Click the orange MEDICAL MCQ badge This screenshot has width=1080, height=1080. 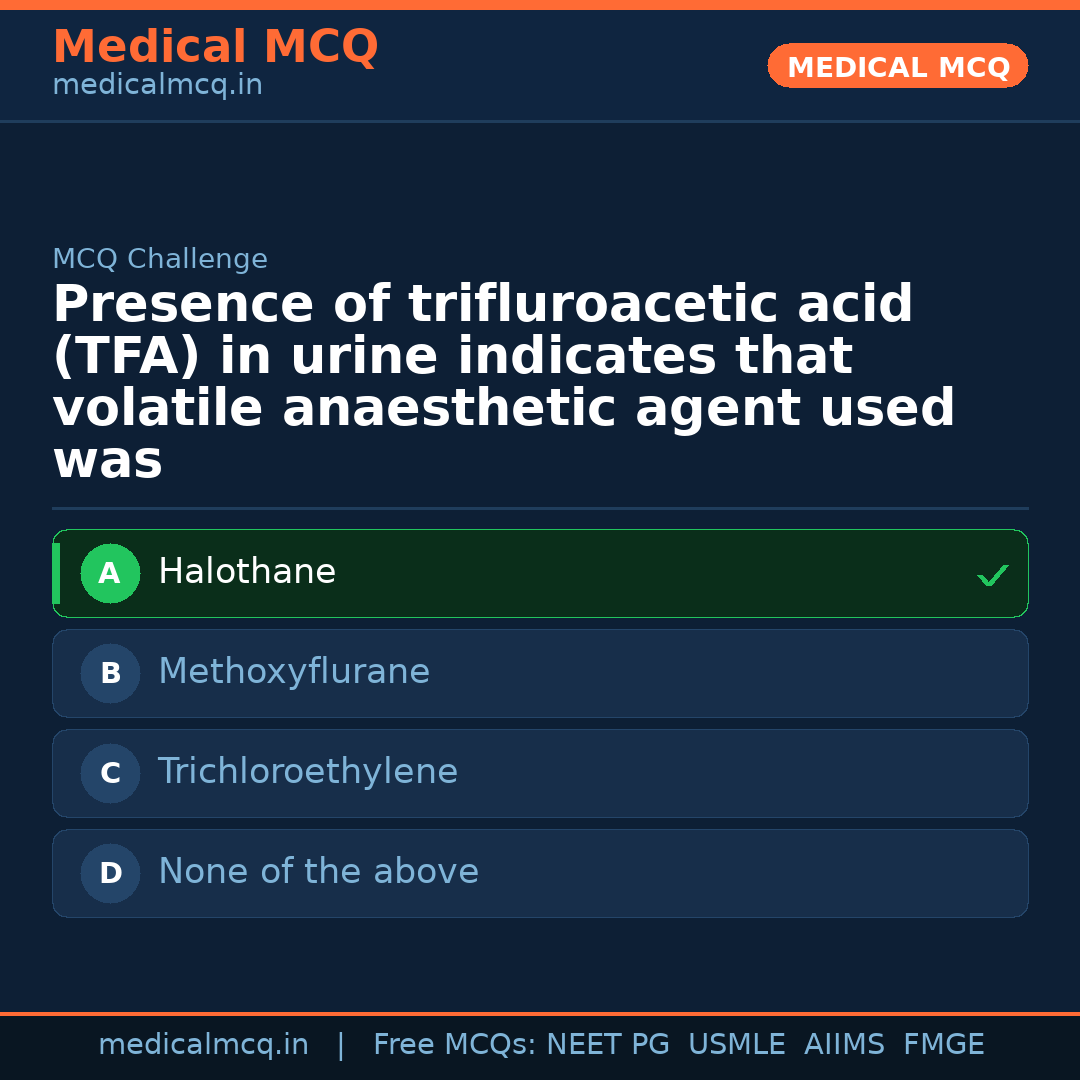pyautogui.click(x=897, y=66)
